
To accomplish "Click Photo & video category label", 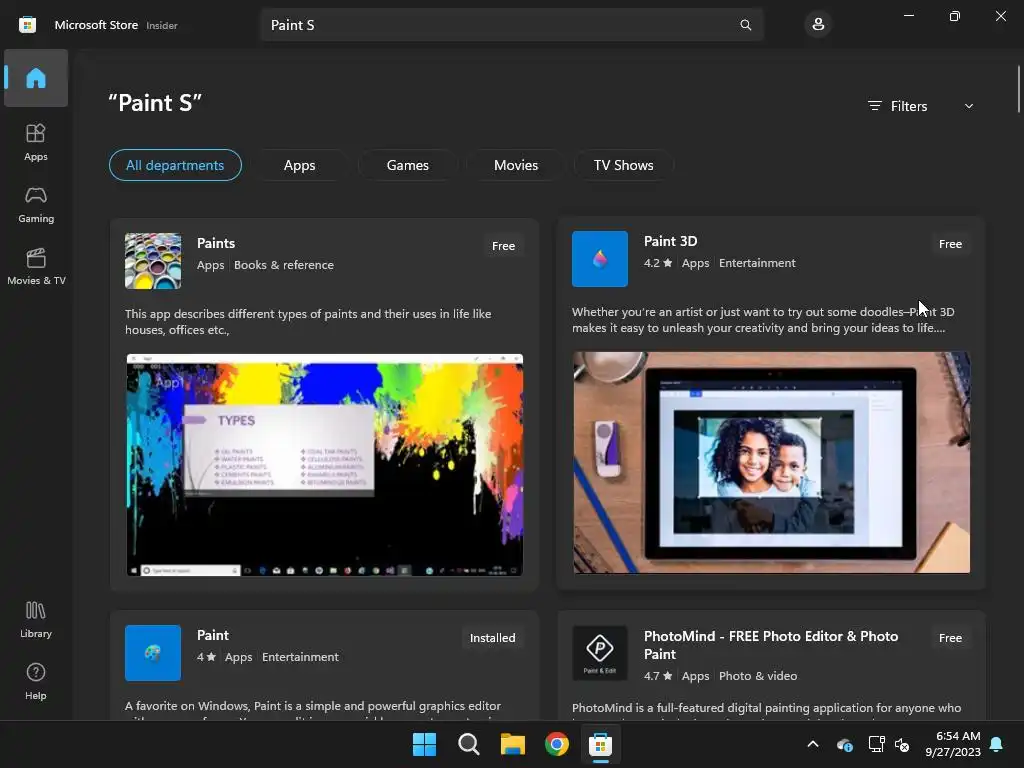I will point(758,676).
